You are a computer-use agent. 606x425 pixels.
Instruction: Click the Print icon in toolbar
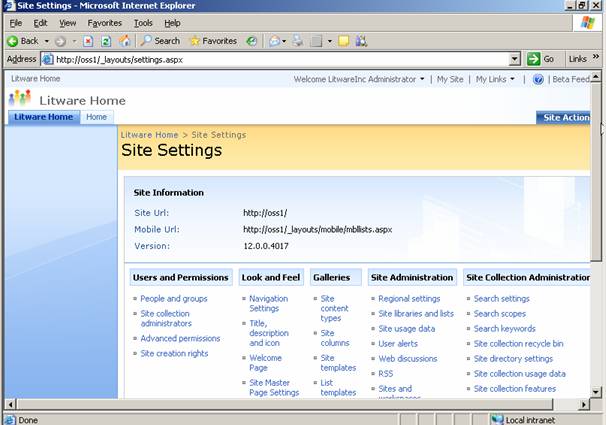[x=298, y=41]
